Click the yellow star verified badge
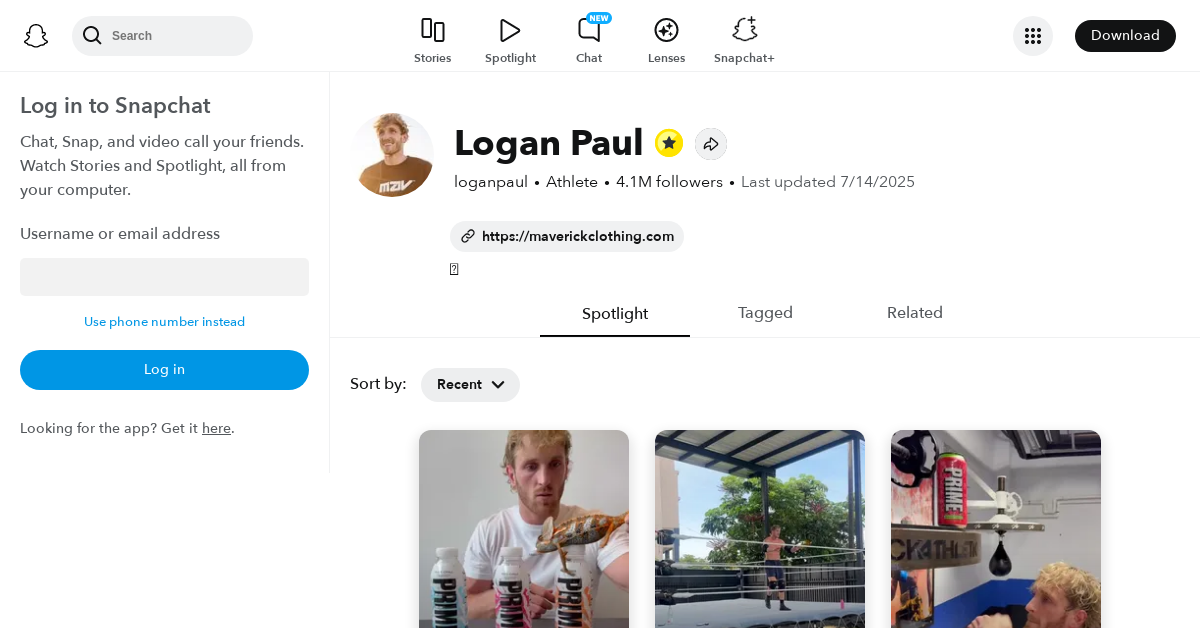Viewport: 1200px width, 628px height. pos(669,143)
